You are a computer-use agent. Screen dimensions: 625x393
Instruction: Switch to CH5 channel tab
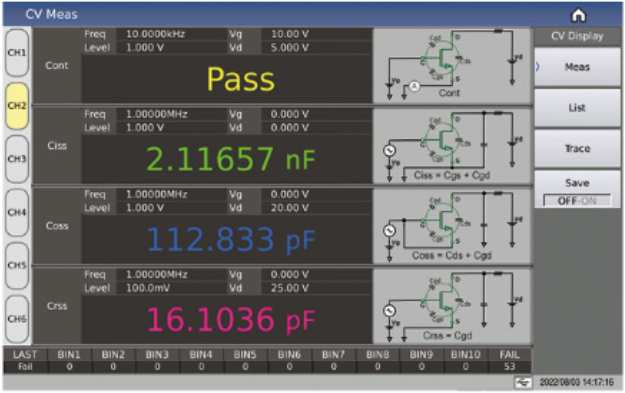17,265
